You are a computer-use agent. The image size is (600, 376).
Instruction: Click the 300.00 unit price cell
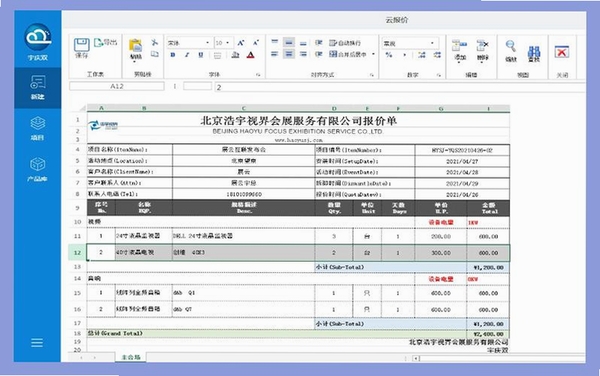coord(441,253)
